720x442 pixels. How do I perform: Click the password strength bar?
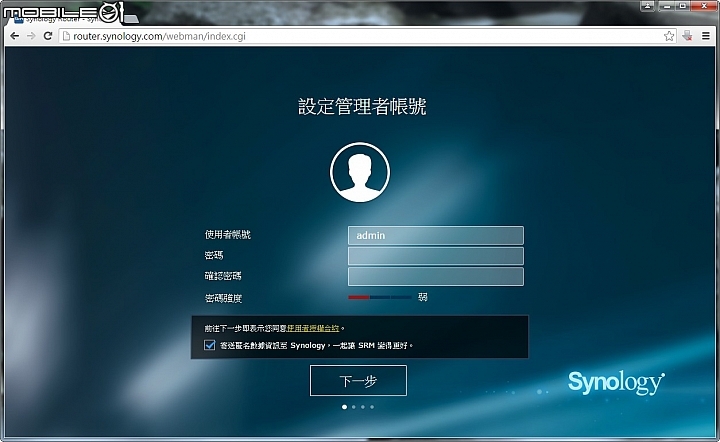pos(380,297)
